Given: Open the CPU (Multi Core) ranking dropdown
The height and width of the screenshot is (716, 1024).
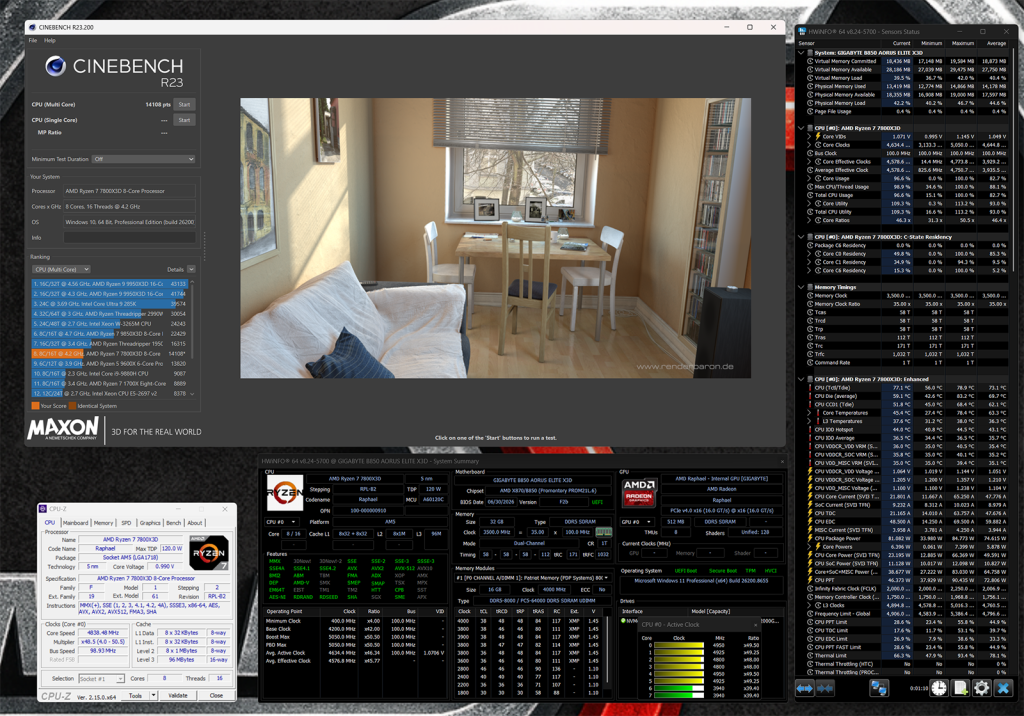Looking at the screenshot, I should 61,269.
